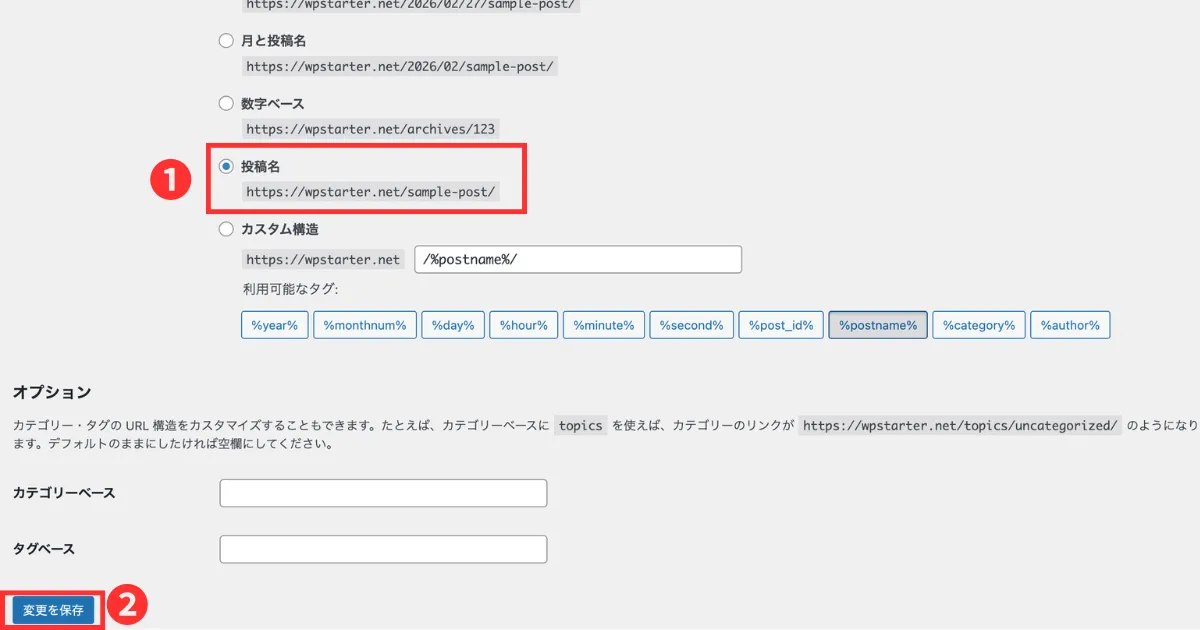1200x630 pixels.
Task: Insert the %year% tag
Action: click(275, 325)
